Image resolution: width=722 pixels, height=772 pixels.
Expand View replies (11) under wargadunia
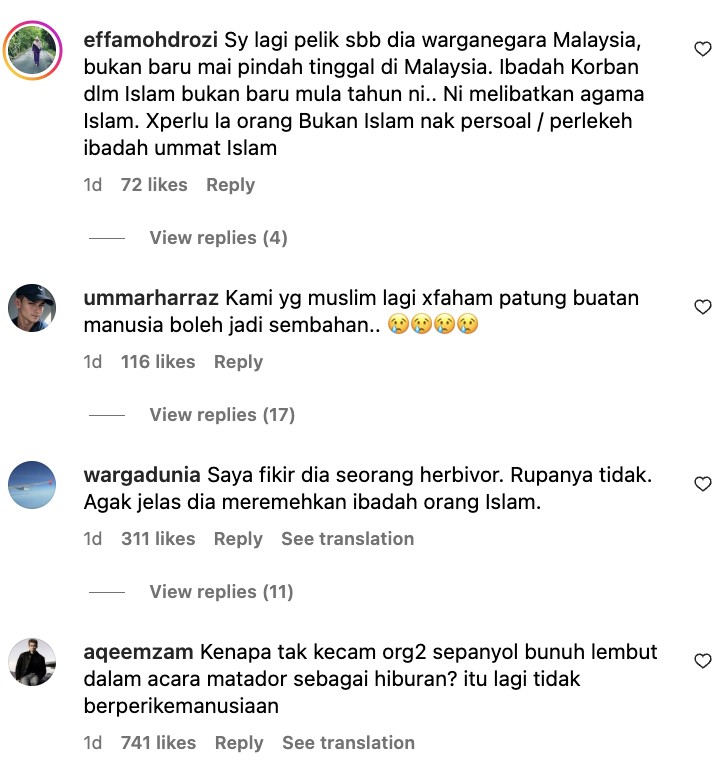222,591
